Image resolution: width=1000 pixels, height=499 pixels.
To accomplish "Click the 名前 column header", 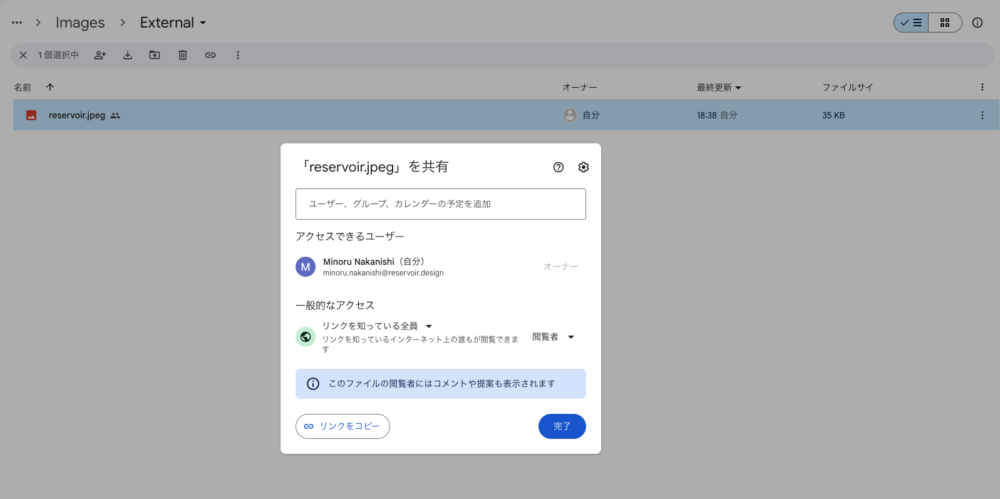I will coord(22,87).
